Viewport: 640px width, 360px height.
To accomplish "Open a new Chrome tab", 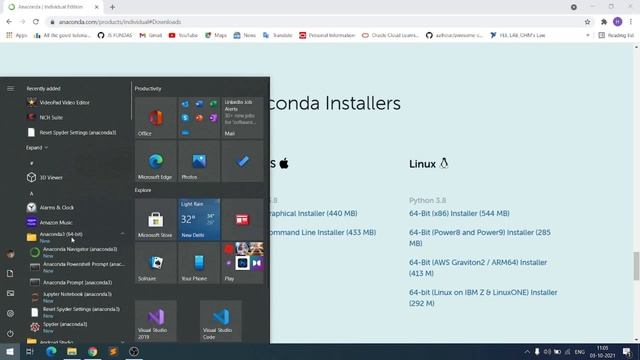I will click(x=112, y=7).
